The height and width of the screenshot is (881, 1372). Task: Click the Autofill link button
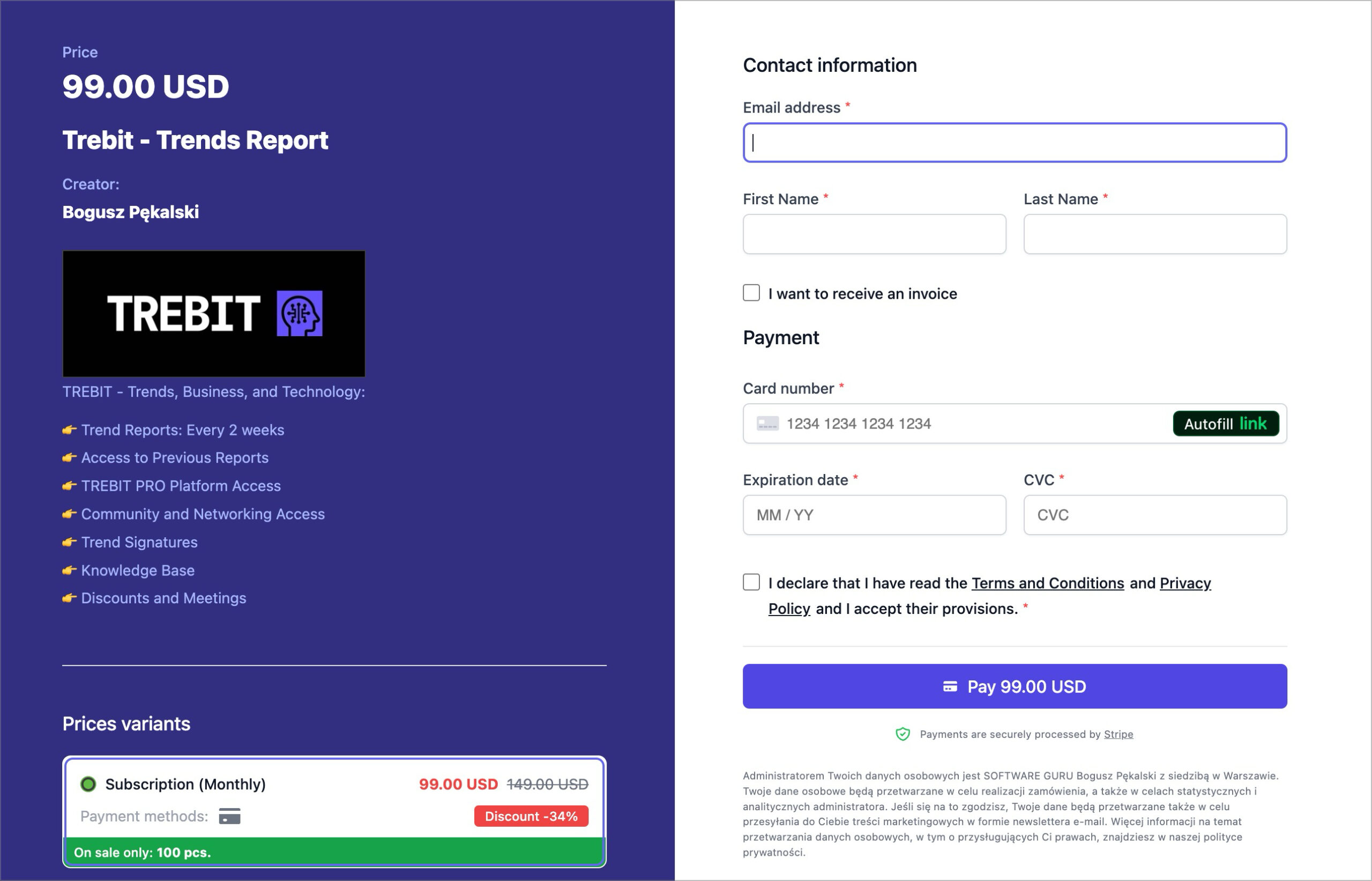point(1225,424)
